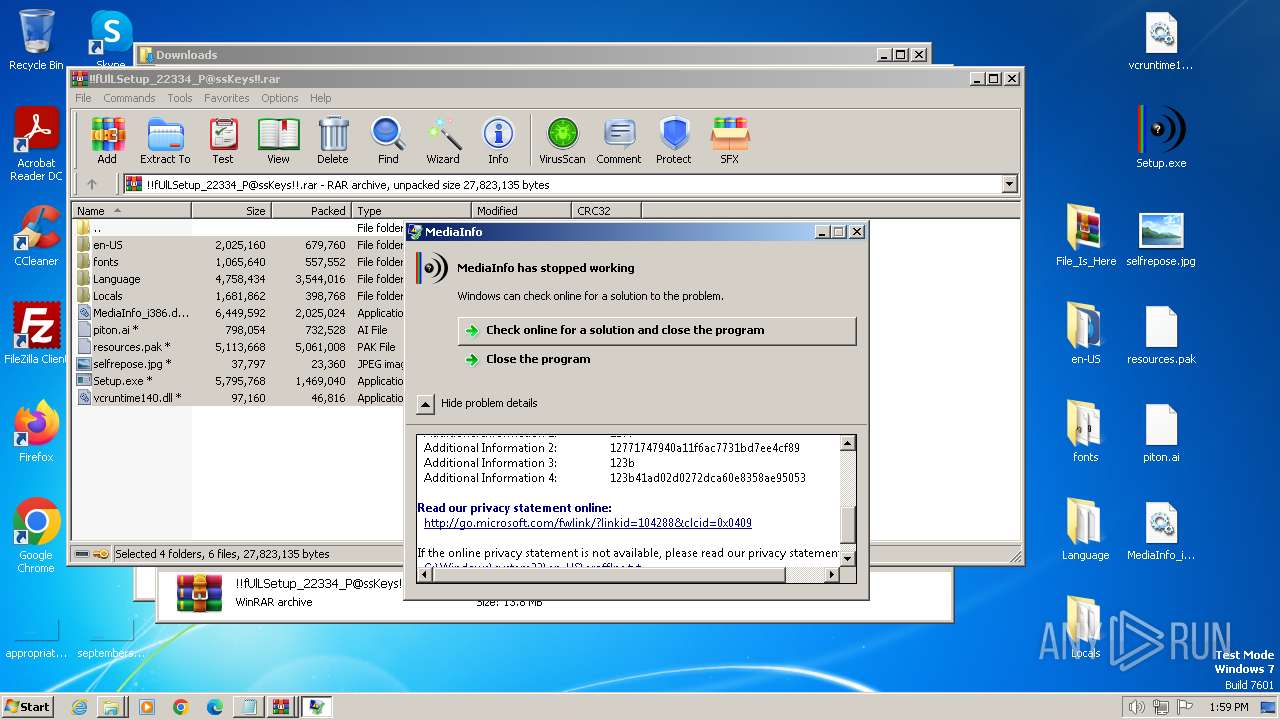
Task: Collapse problem details with Hide arrow
Action: (425, 404)
